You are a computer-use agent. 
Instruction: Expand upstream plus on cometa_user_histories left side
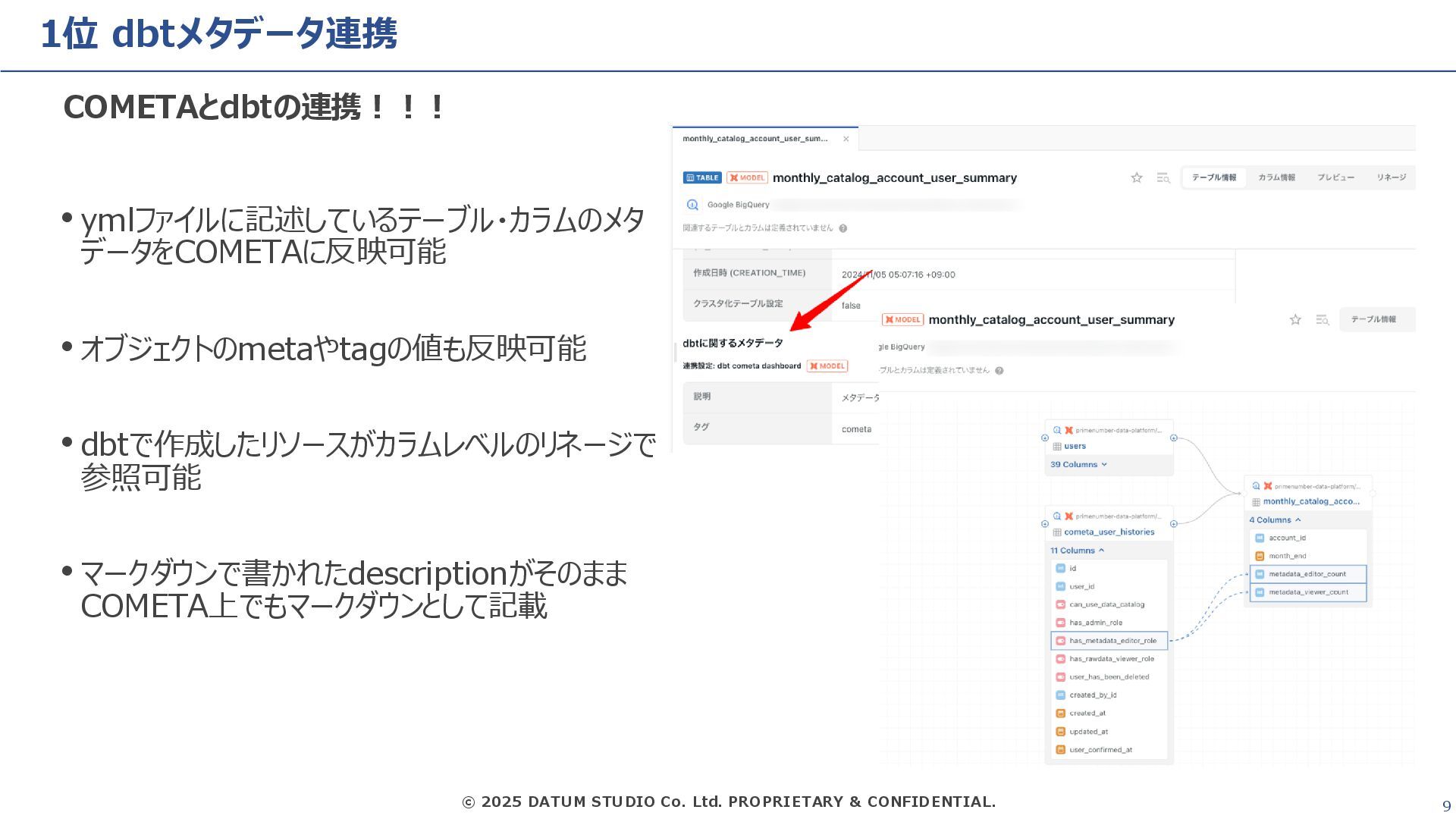click(x=1045, y=524)
